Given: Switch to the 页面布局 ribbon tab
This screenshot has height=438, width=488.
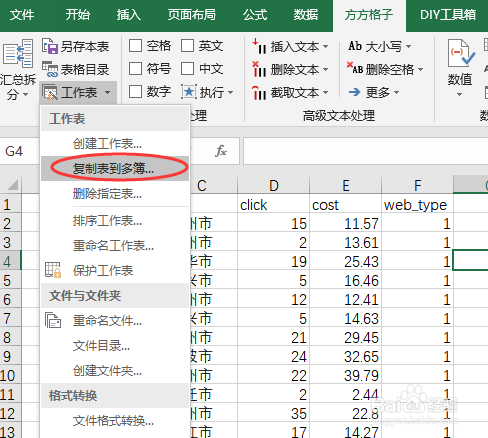Looking at the screenshot, I should point(191,15).
